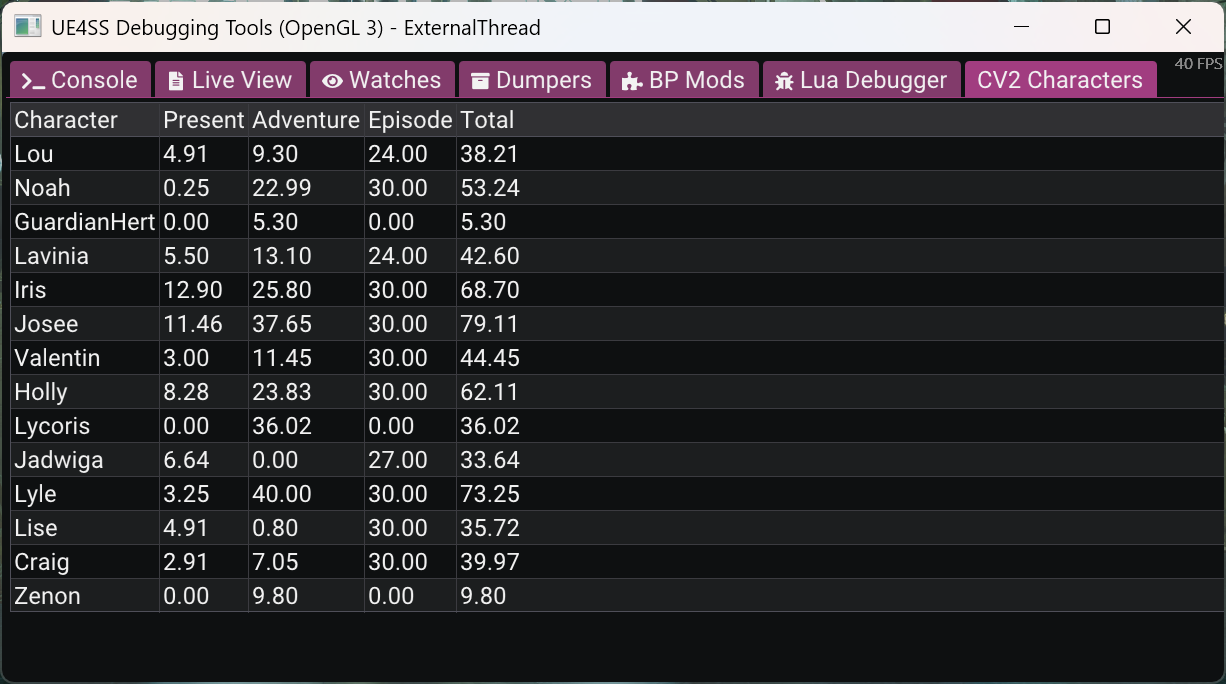Click Noah's total value 53.24

[x=490, y=188]
